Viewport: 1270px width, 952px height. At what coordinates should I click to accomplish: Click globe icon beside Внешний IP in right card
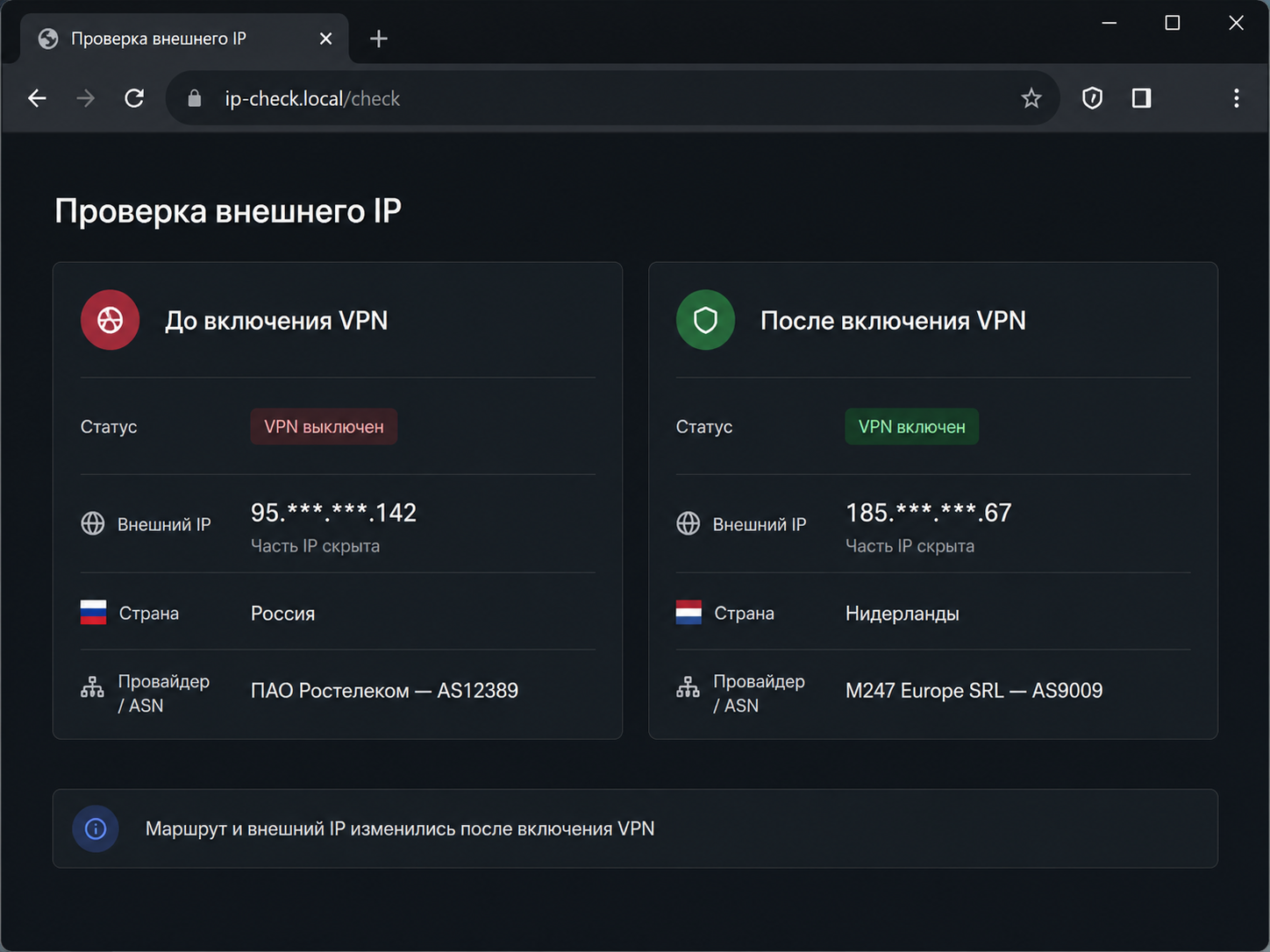(x=689, y=523)
